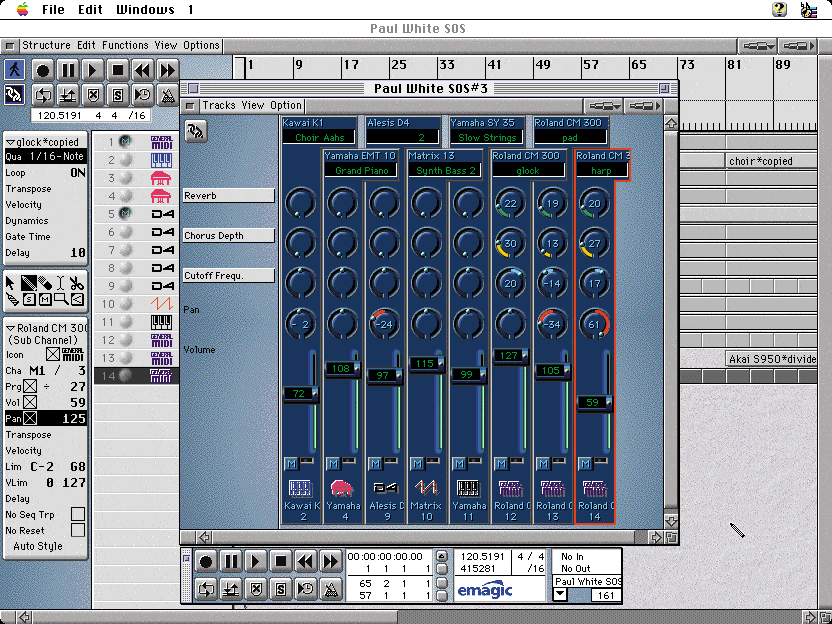Click the sawtooth icon on Matrix strip 10
The image size is (832, 624).
pos(426,487)
